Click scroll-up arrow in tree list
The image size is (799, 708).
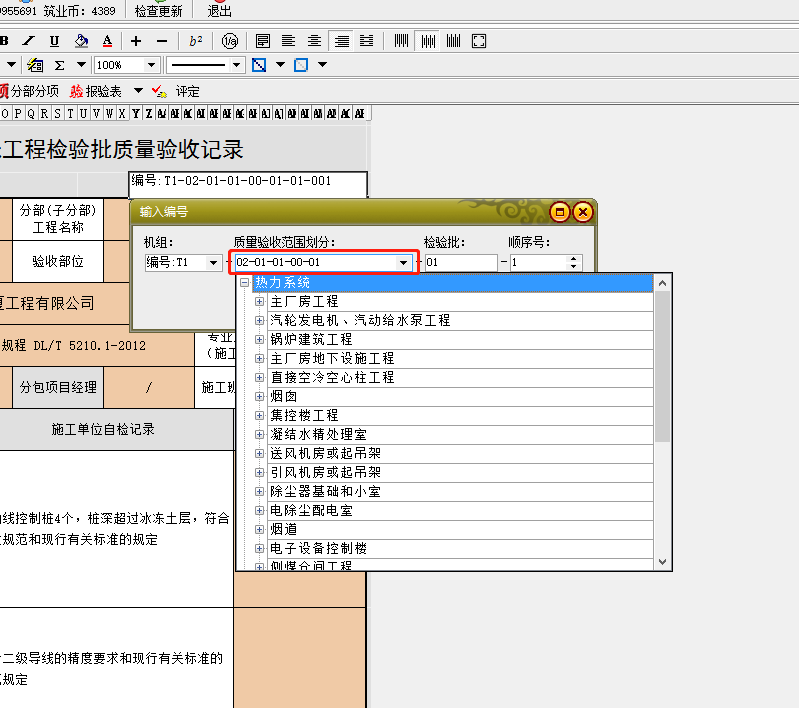pos(662,283)
